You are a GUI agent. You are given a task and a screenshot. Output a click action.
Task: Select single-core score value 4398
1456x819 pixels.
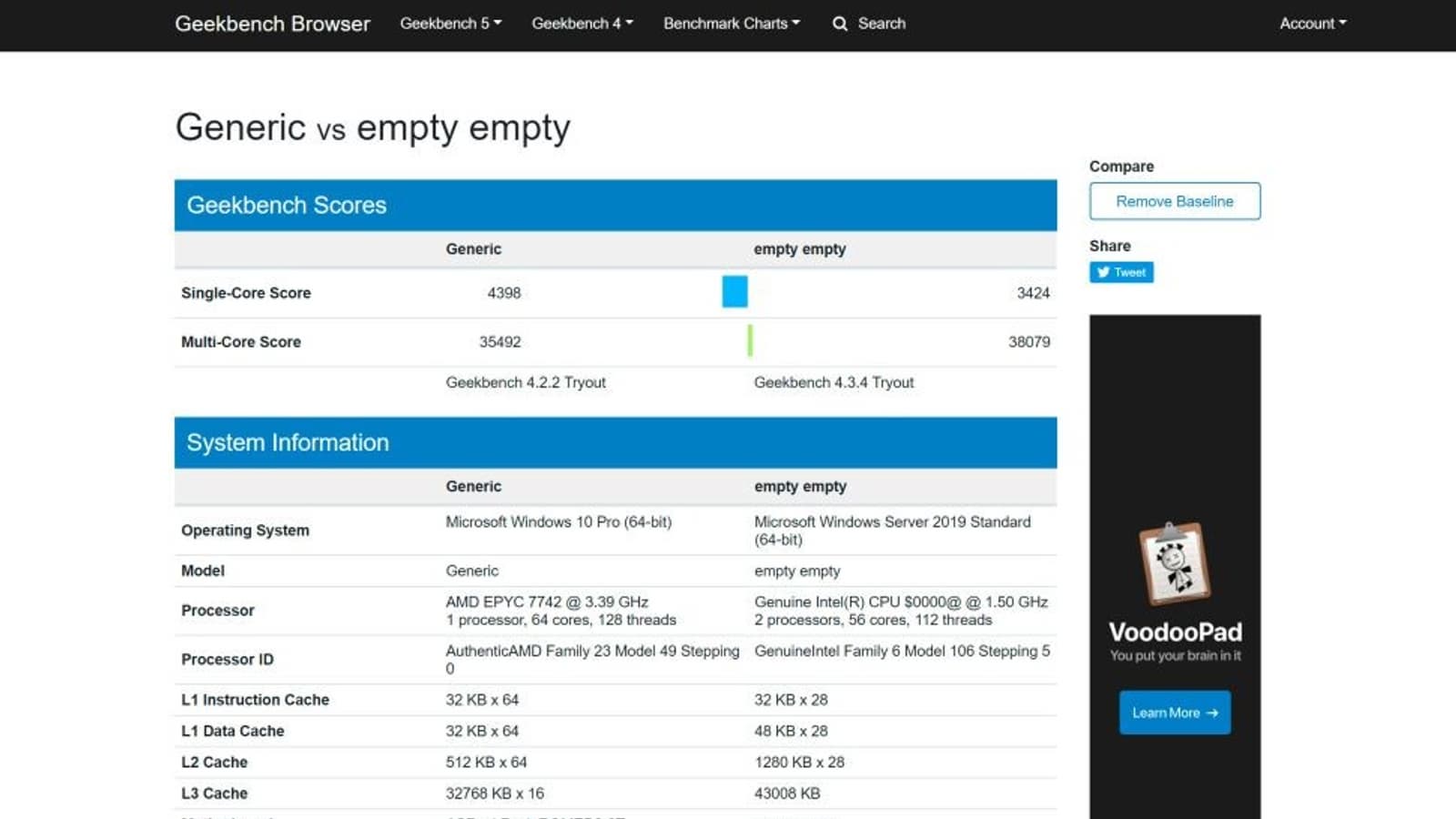[x=504, y=293]
